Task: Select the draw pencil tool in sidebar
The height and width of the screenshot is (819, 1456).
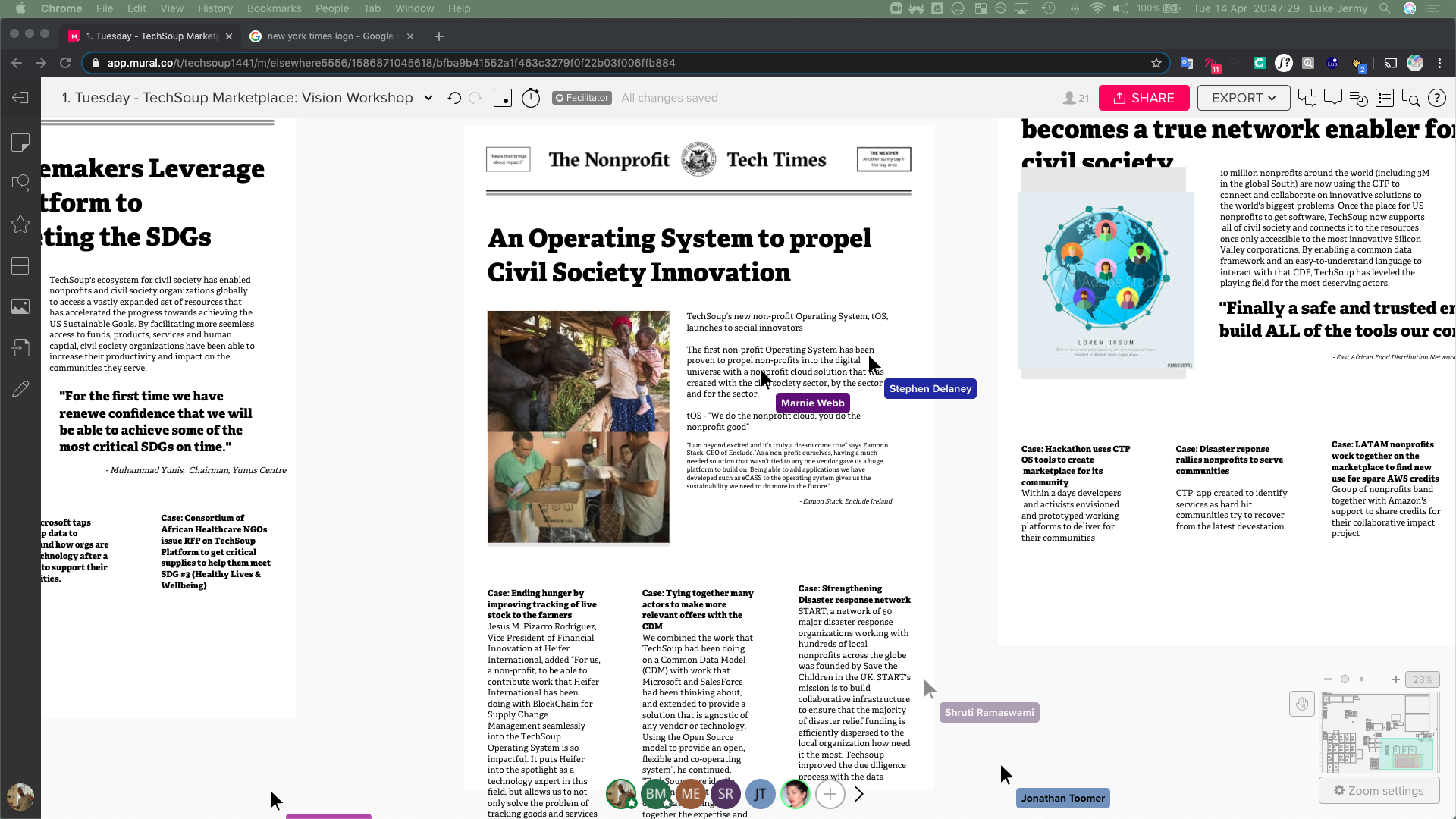Action: tap(20, 389)
